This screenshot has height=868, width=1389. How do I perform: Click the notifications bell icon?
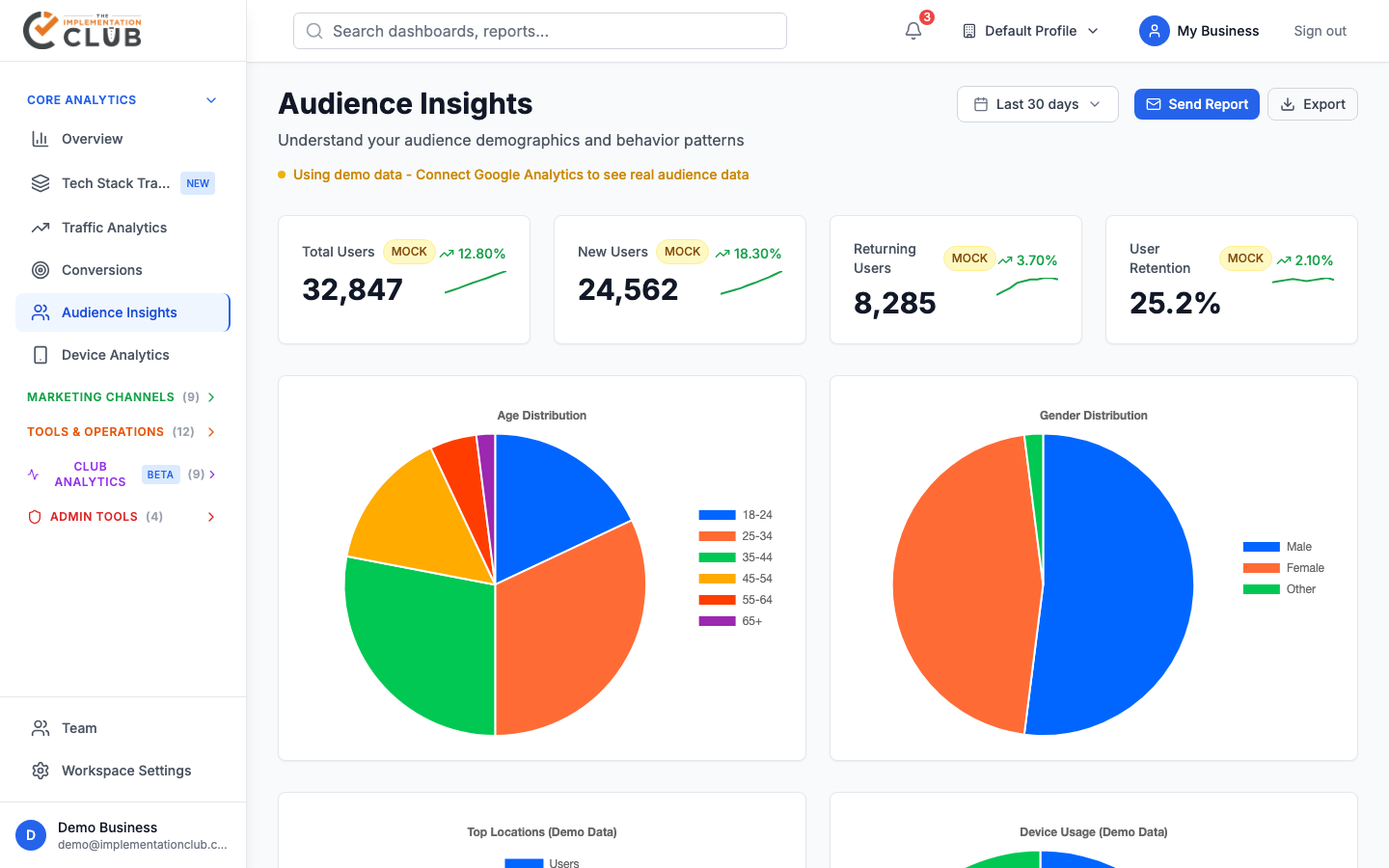tap(913, 31)
